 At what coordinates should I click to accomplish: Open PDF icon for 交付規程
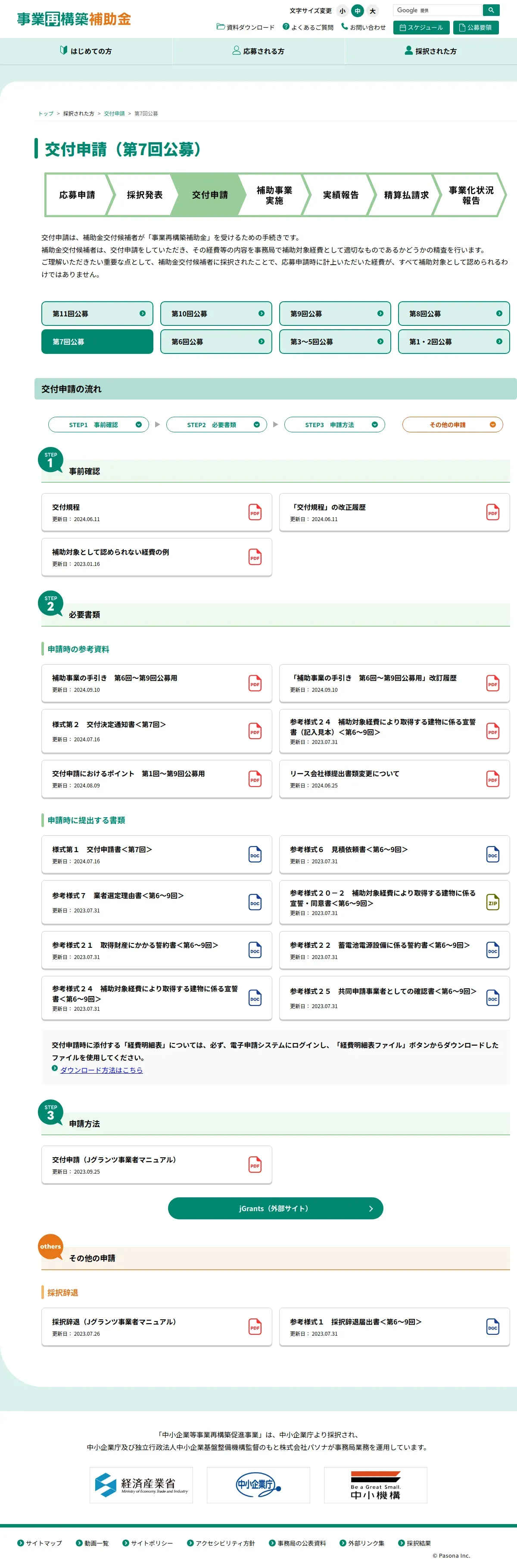[x=255, y=512]
